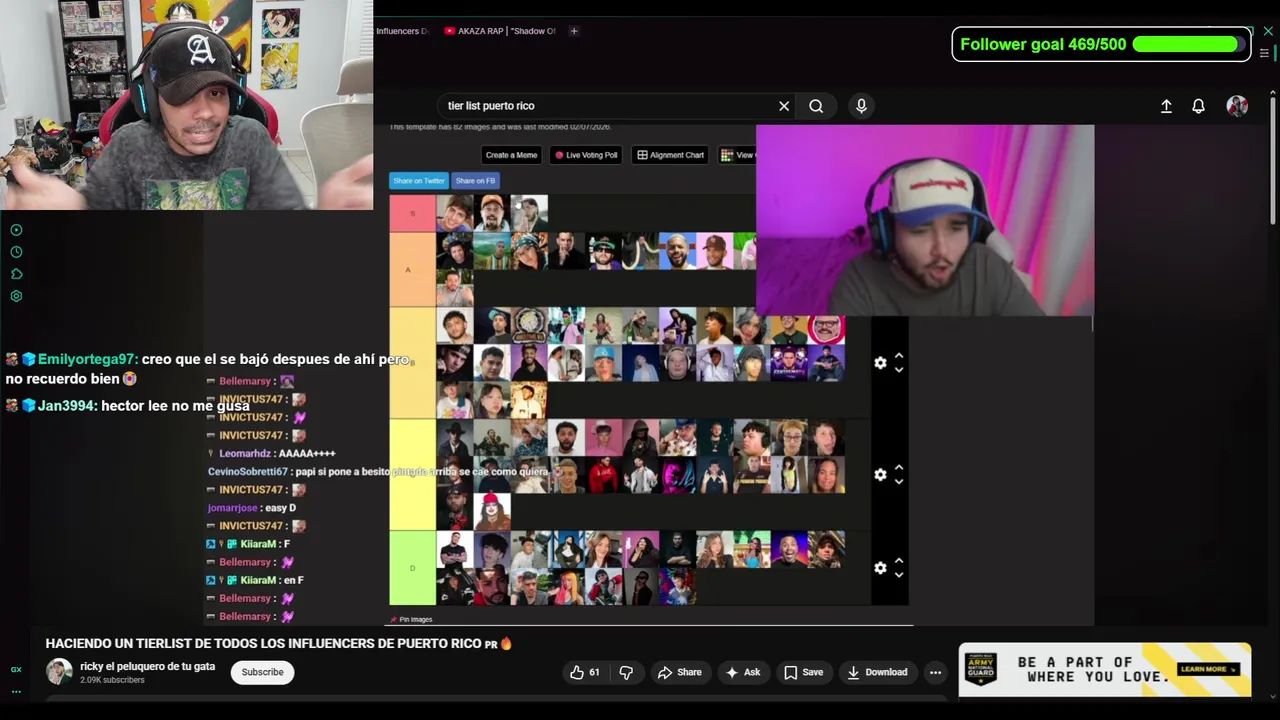Click Share on FB
1280x720 pixels.
[x=475, y=181]
